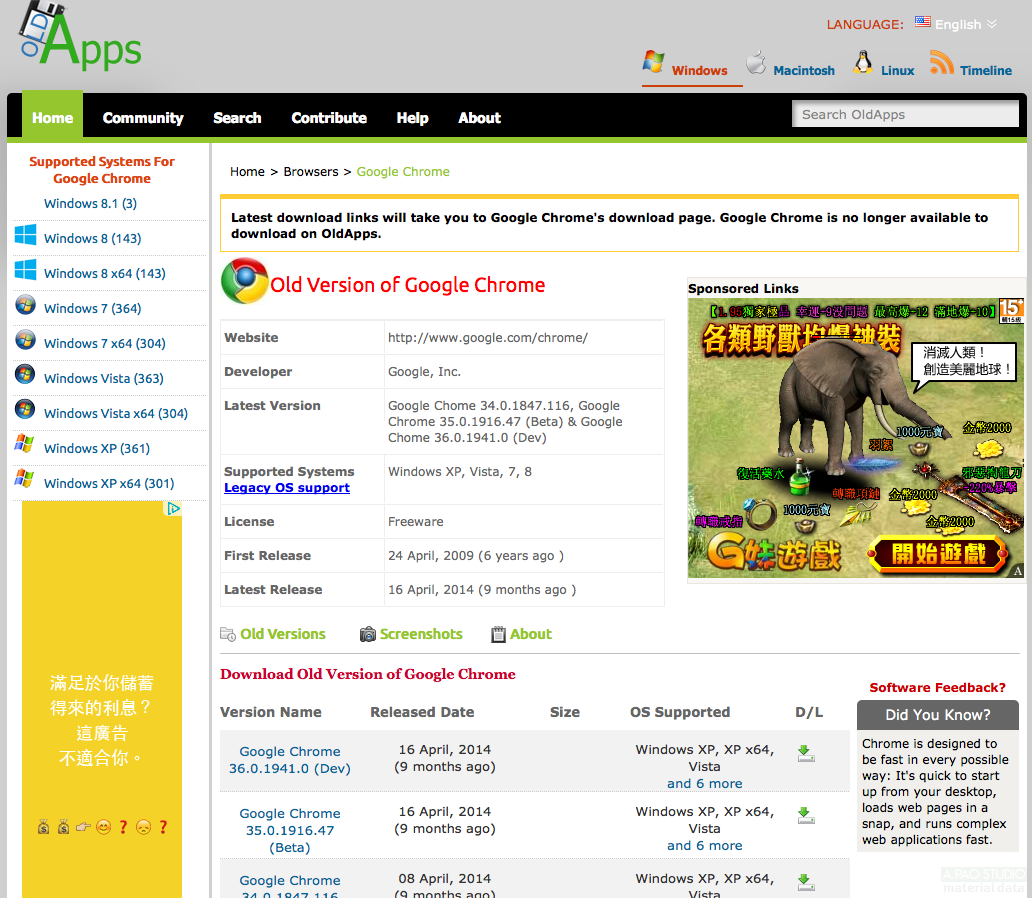This screenshot has width=1032, height=898.
Task: Open the Windows Vista x64 (304) link
Action: 116,413
